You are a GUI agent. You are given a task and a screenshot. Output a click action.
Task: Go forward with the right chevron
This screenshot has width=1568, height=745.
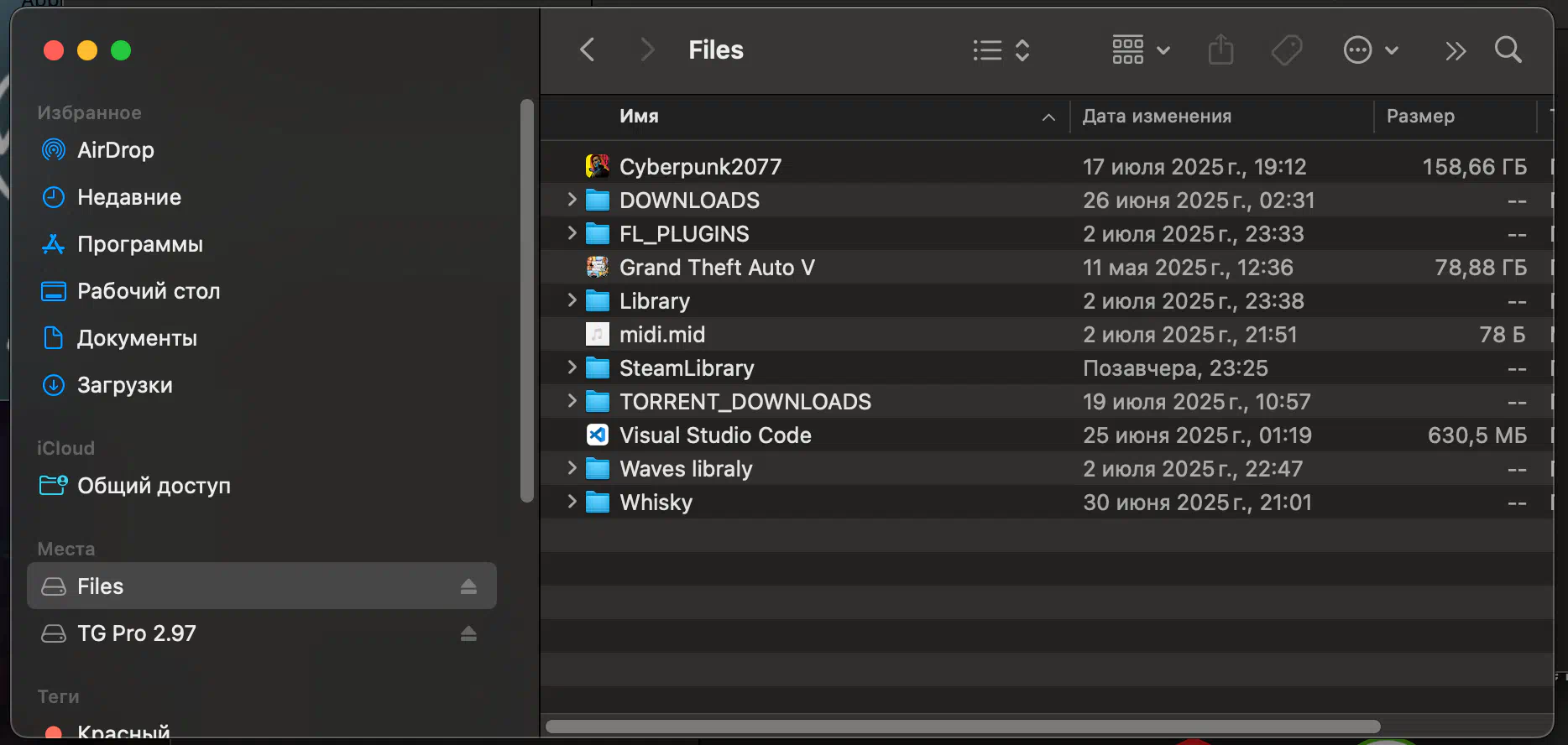coord(647,50)
